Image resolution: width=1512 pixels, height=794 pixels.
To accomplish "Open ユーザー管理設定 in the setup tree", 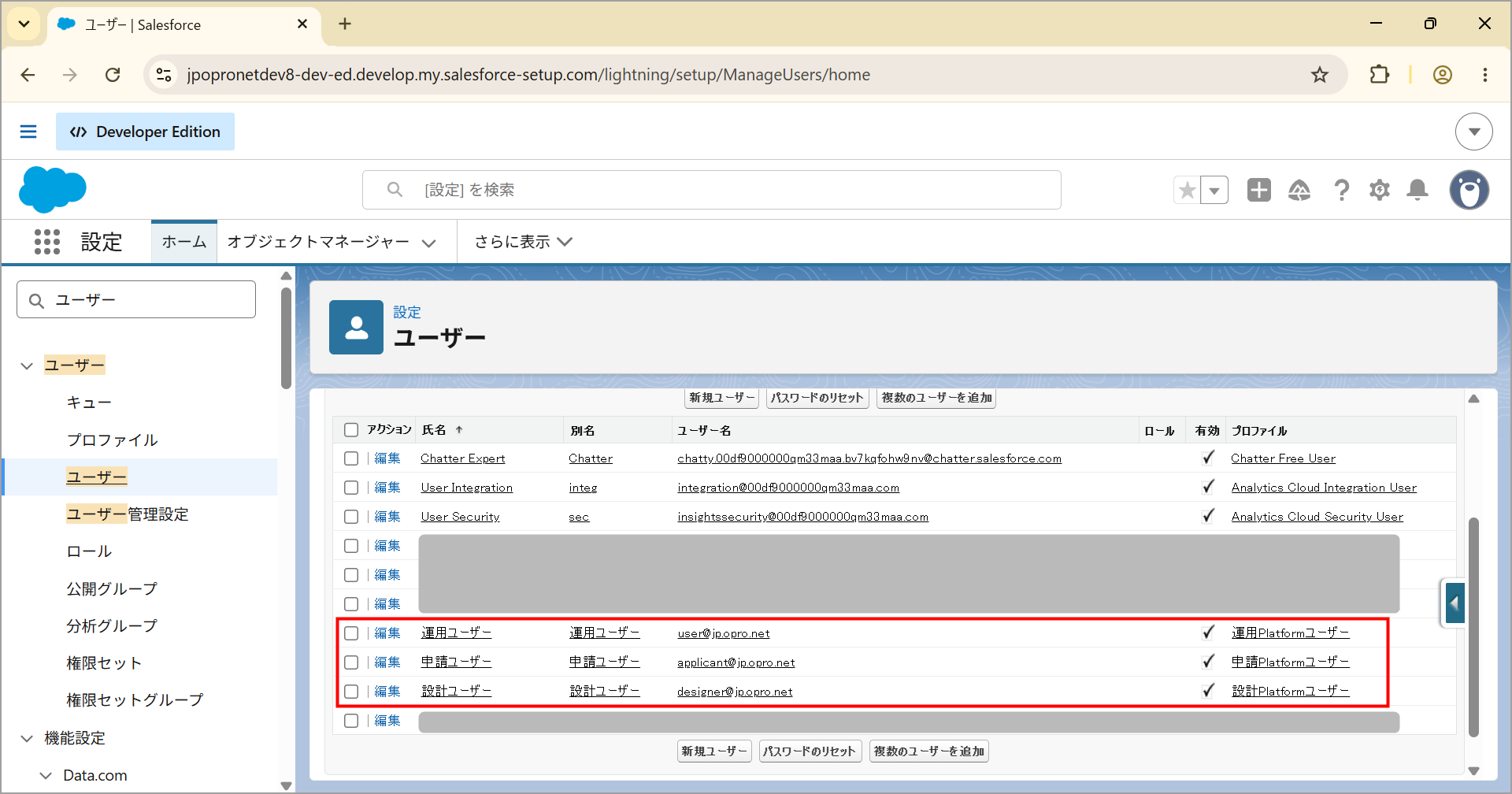I will click(128, 514).
